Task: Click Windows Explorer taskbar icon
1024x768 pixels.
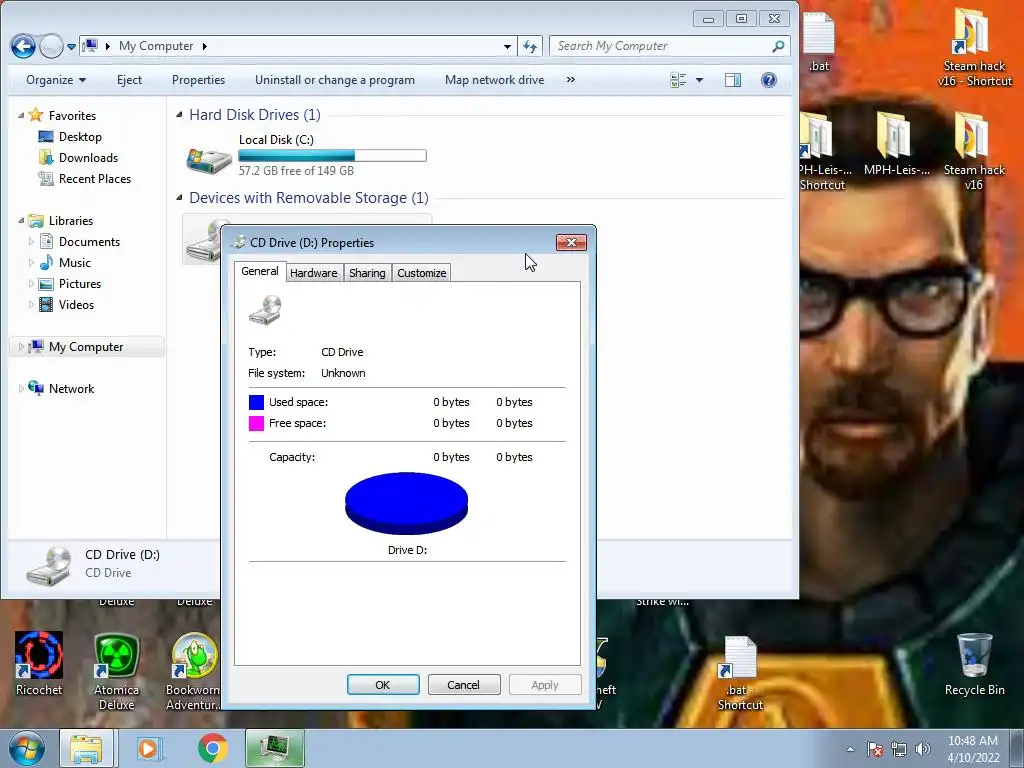Action: point(87,748)
